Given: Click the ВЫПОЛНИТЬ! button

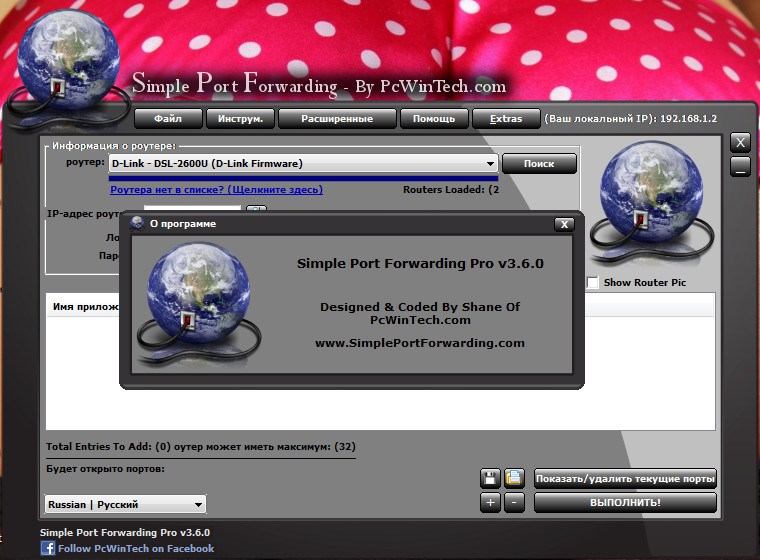Looking at the screenshot, I should pyautogui.click(x=625, y=502).
